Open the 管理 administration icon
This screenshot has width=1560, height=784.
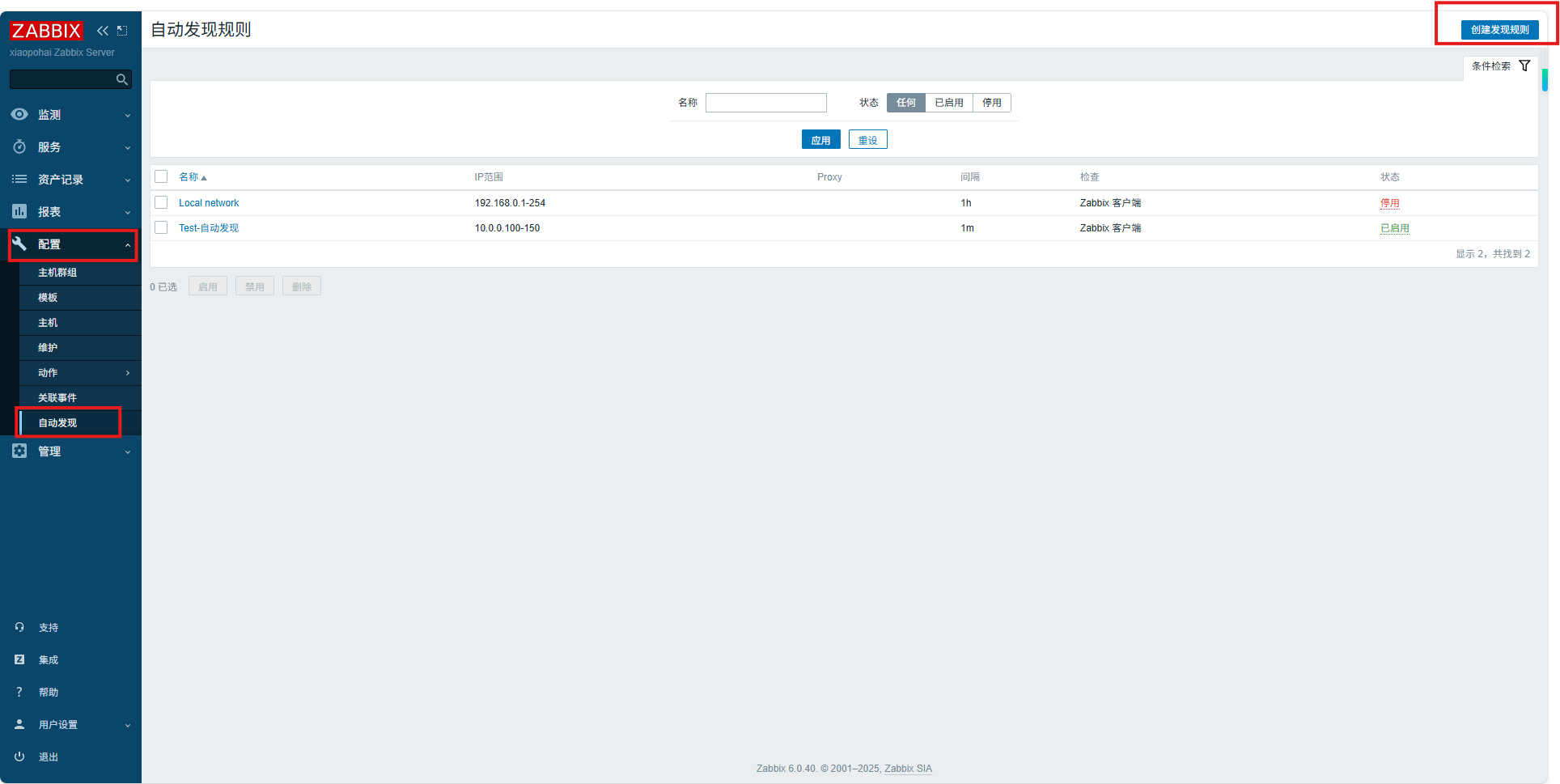19,451
